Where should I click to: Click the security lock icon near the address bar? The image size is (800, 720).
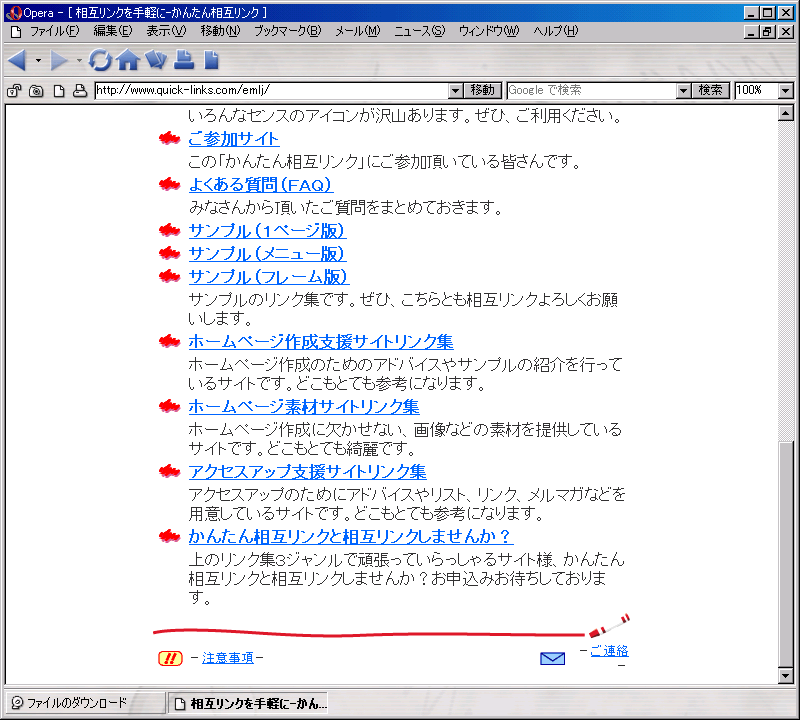(x=14, y=91)
